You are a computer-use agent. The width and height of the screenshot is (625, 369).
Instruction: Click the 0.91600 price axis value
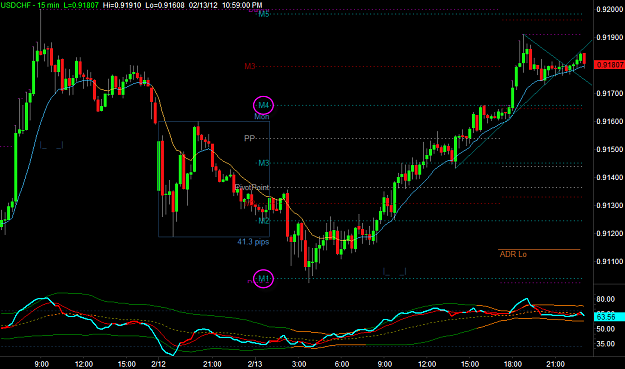pyautogui.click(x=610, y=121)
